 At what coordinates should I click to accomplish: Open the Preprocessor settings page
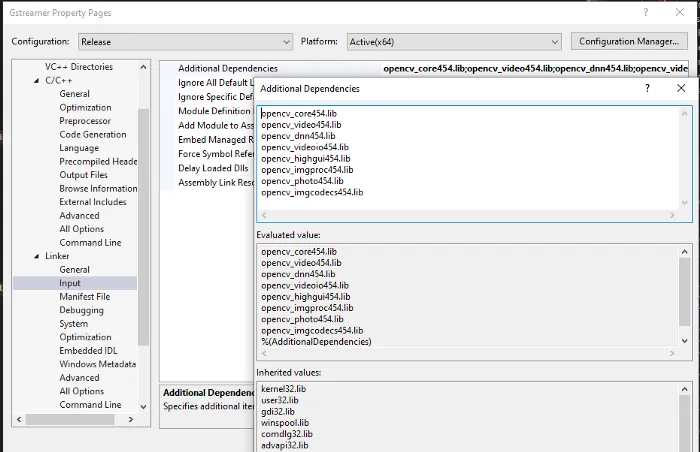(x=85, y=121)
